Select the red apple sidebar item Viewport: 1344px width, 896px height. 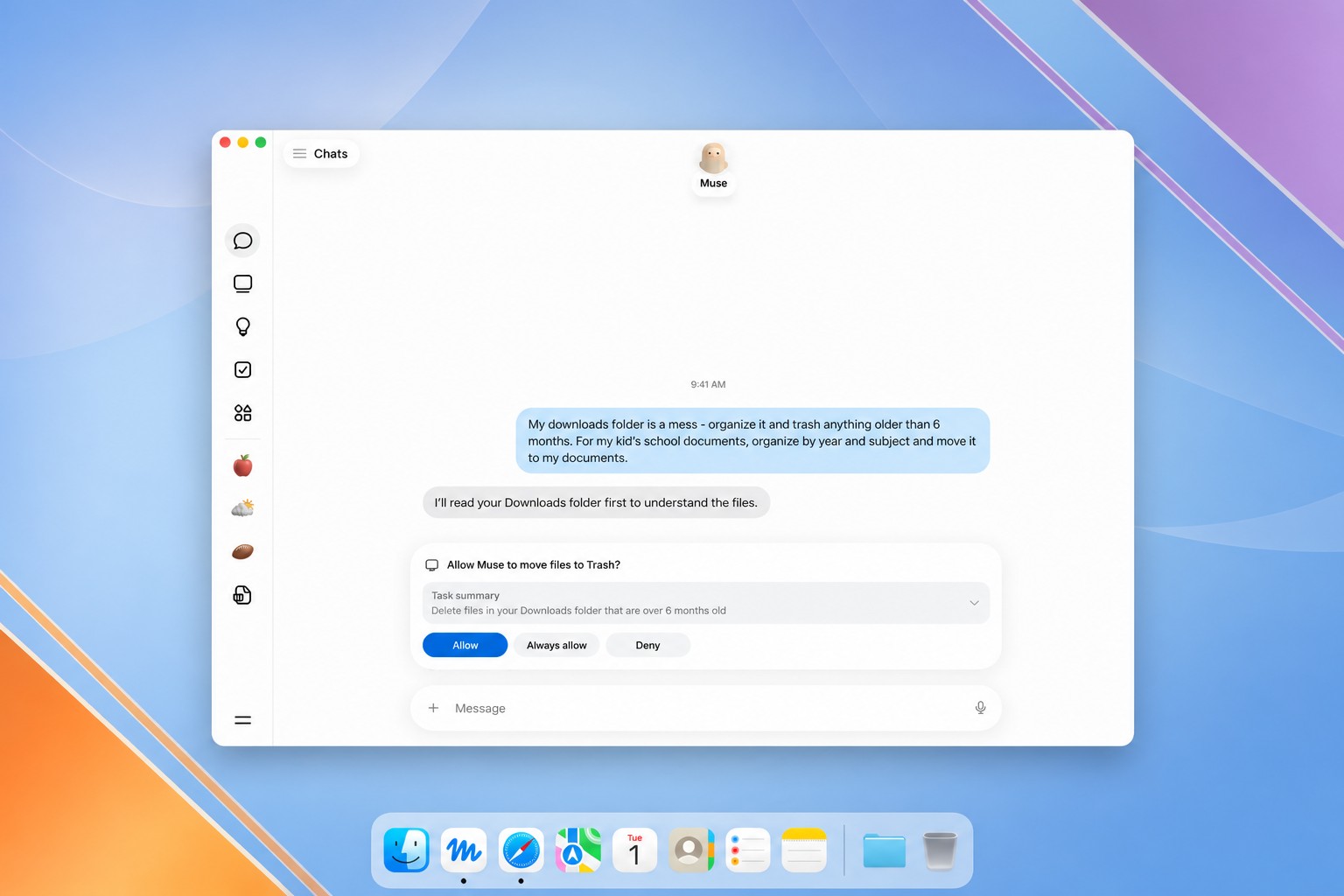click(x=242, y=465)
